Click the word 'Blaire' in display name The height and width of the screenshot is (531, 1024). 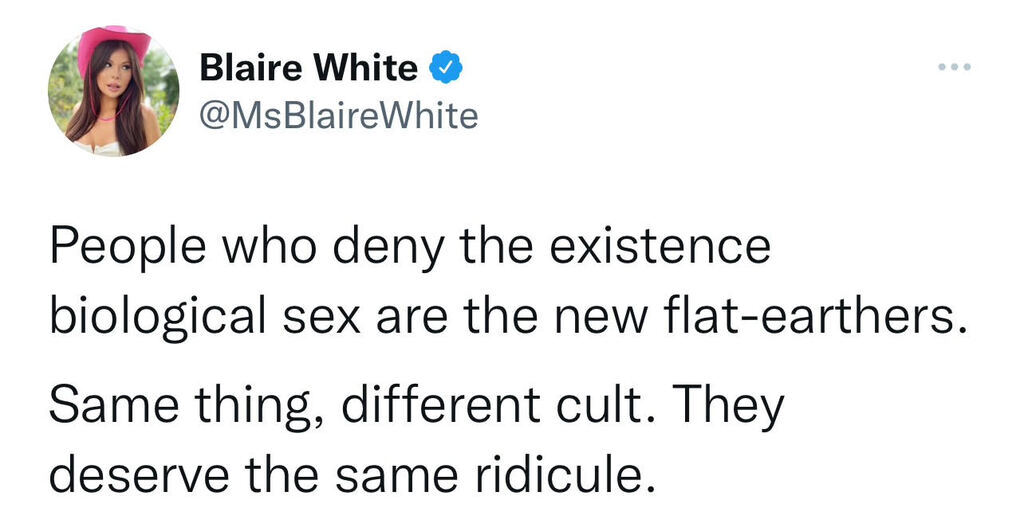[255, 68]
